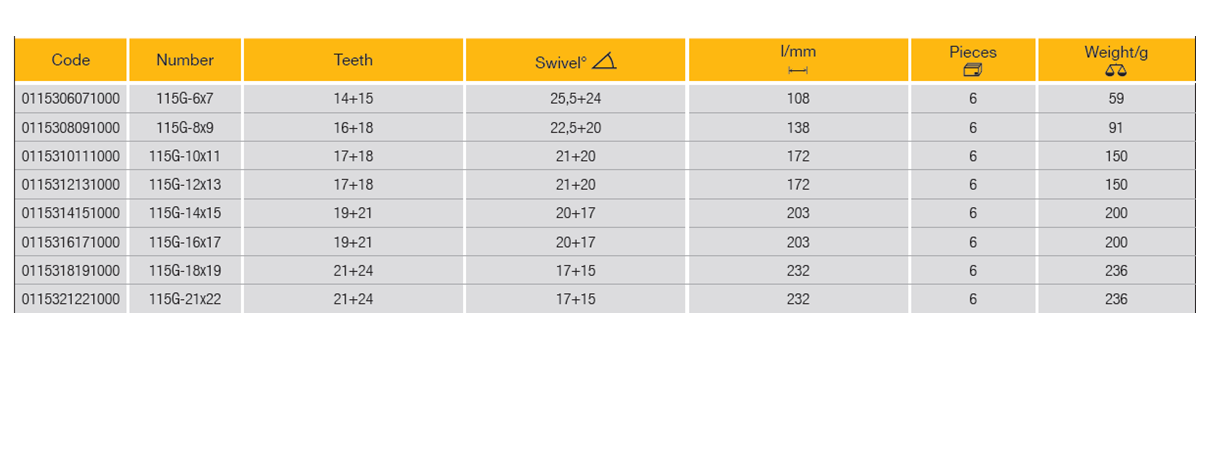Click the scale icon under Weight/g

tap(1116, 71)
